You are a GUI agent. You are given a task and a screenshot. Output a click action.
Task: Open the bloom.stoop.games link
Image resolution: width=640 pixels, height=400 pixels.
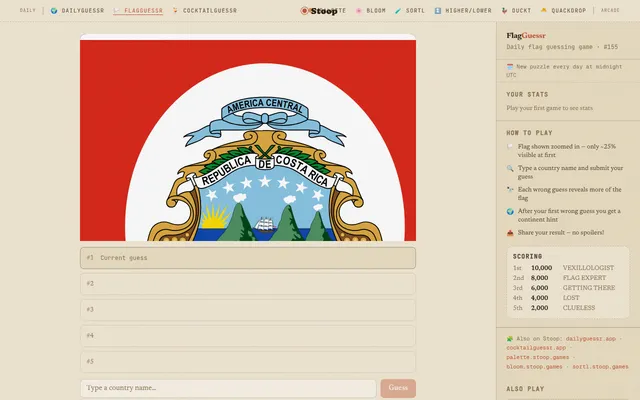[x=534, y=367]
